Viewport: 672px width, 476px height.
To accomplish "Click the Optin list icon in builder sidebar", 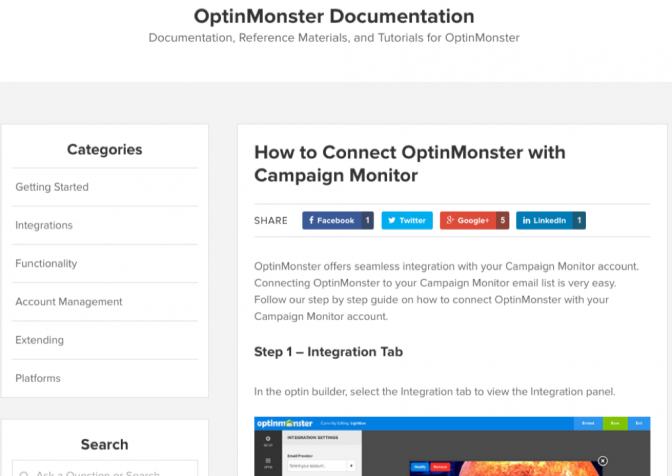I will click(x=268, y=461).
